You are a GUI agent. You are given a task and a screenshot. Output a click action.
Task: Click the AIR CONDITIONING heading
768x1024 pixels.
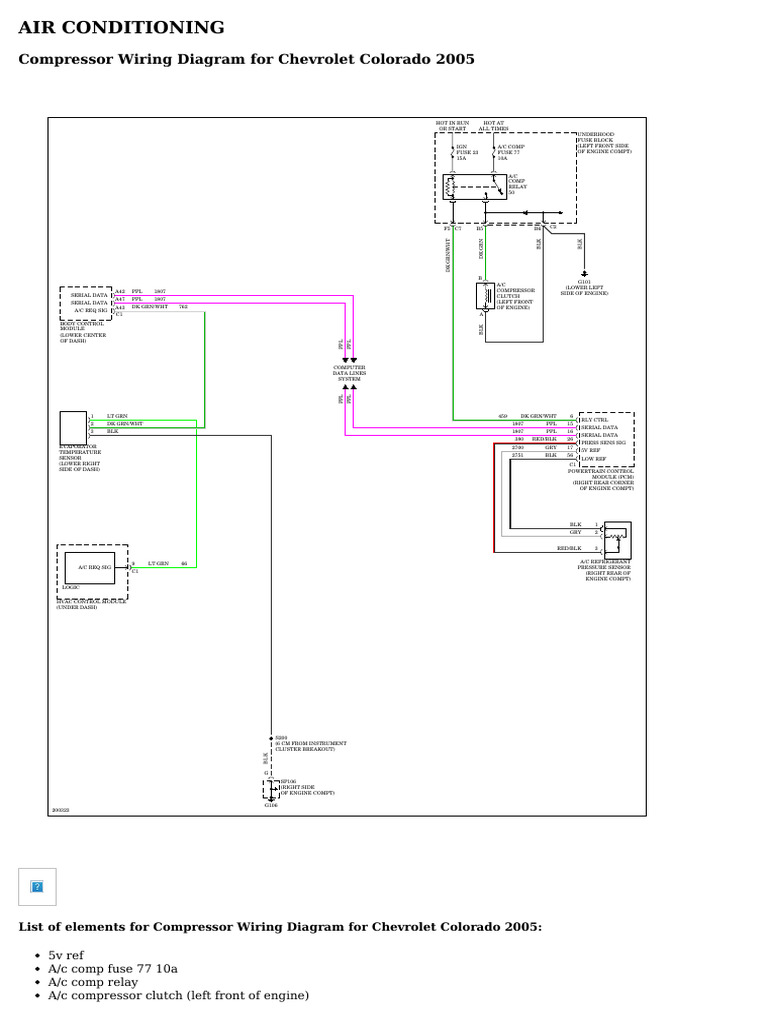coord(121,27)
